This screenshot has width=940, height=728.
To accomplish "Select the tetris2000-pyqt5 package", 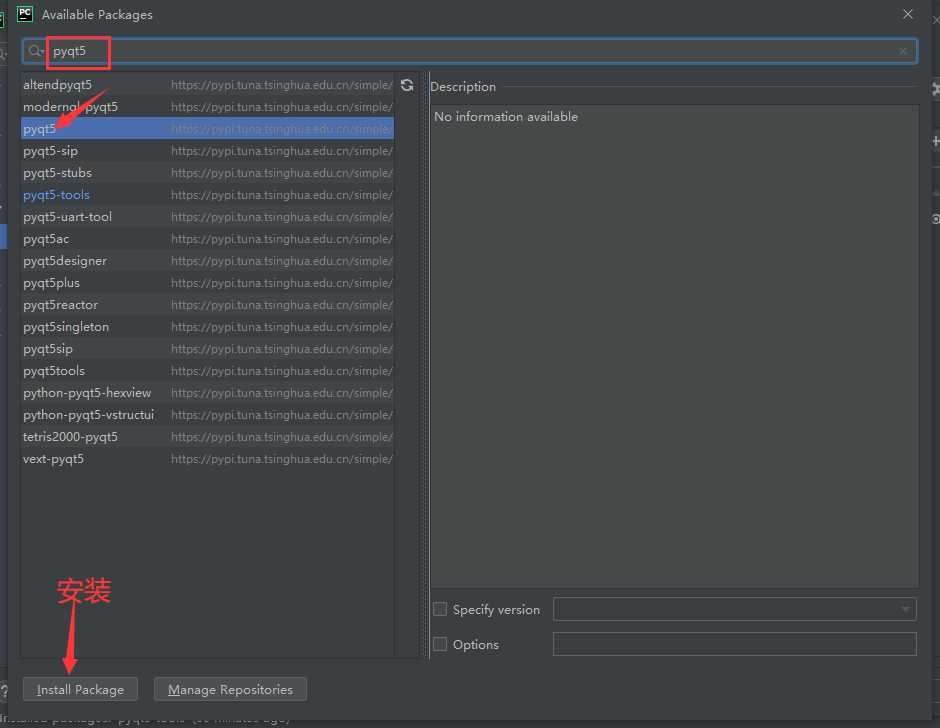I will pyautogui.click(x=207, y=437).
